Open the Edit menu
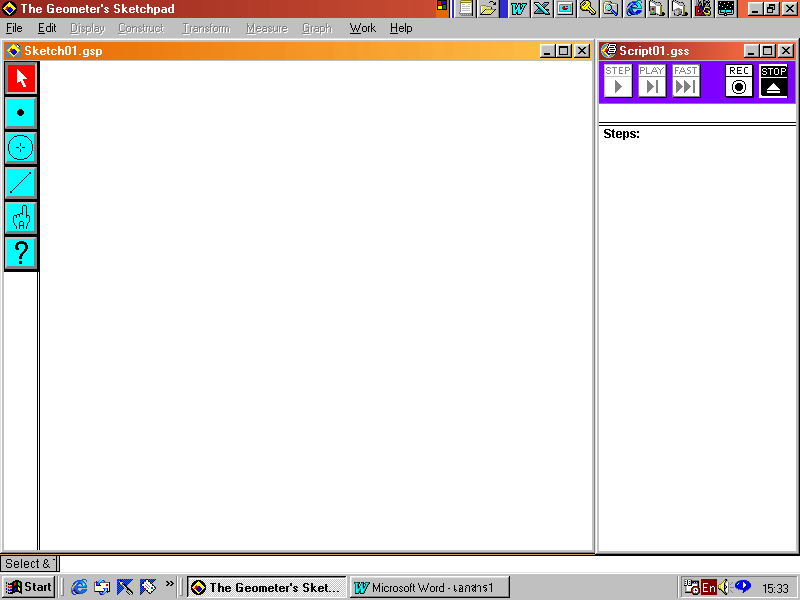This screenshot has height=600, width=800. click(x=47, y=28)
